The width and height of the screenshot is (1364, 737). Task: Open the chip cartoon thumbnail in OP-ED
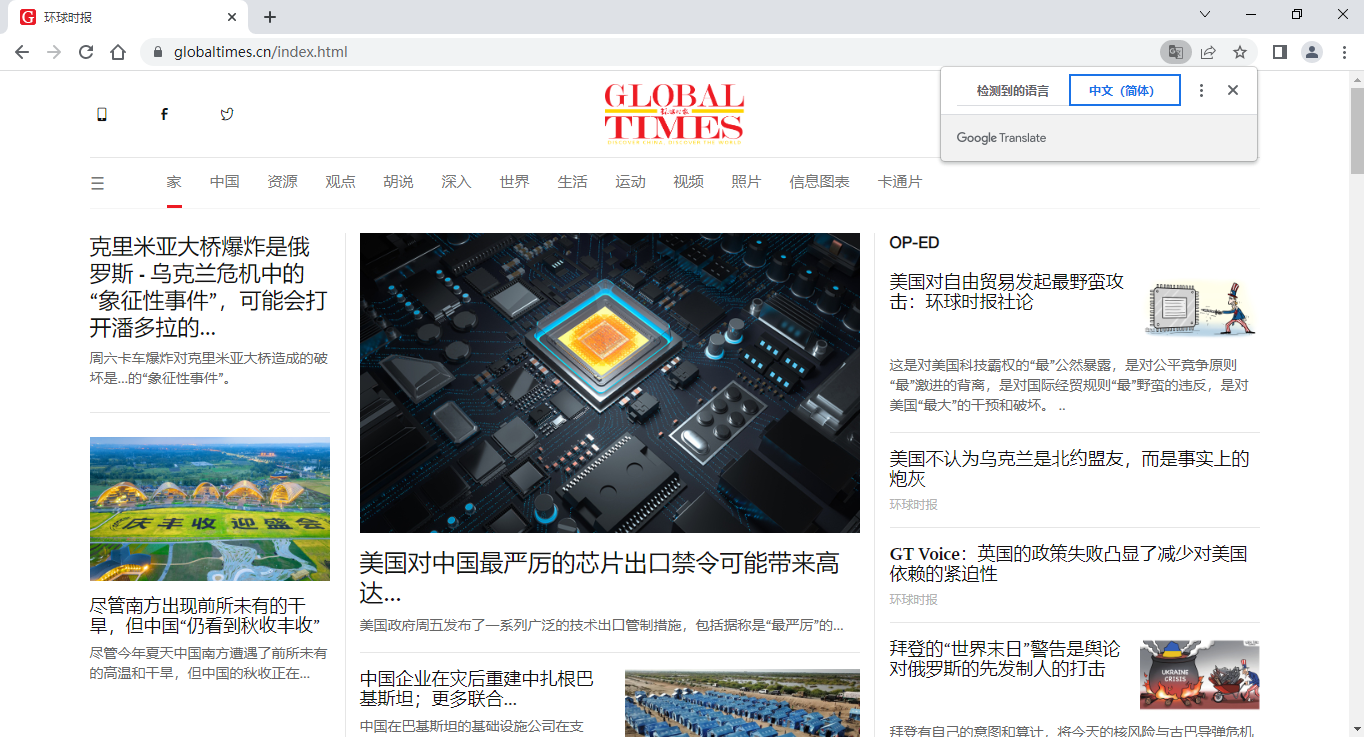tap(1201, 307)
